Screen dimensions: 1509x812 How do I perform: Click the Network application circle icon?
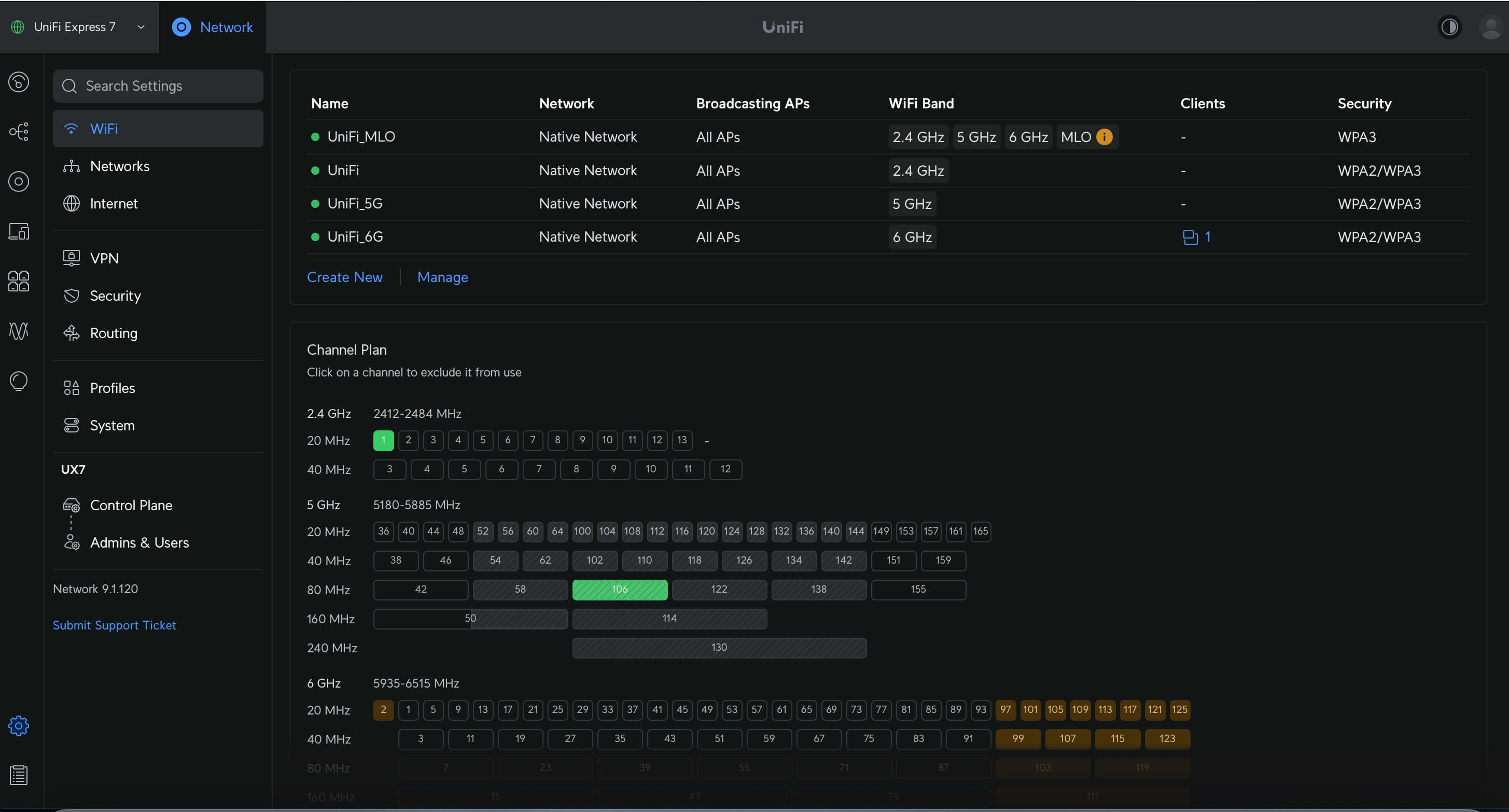(181, 27)
